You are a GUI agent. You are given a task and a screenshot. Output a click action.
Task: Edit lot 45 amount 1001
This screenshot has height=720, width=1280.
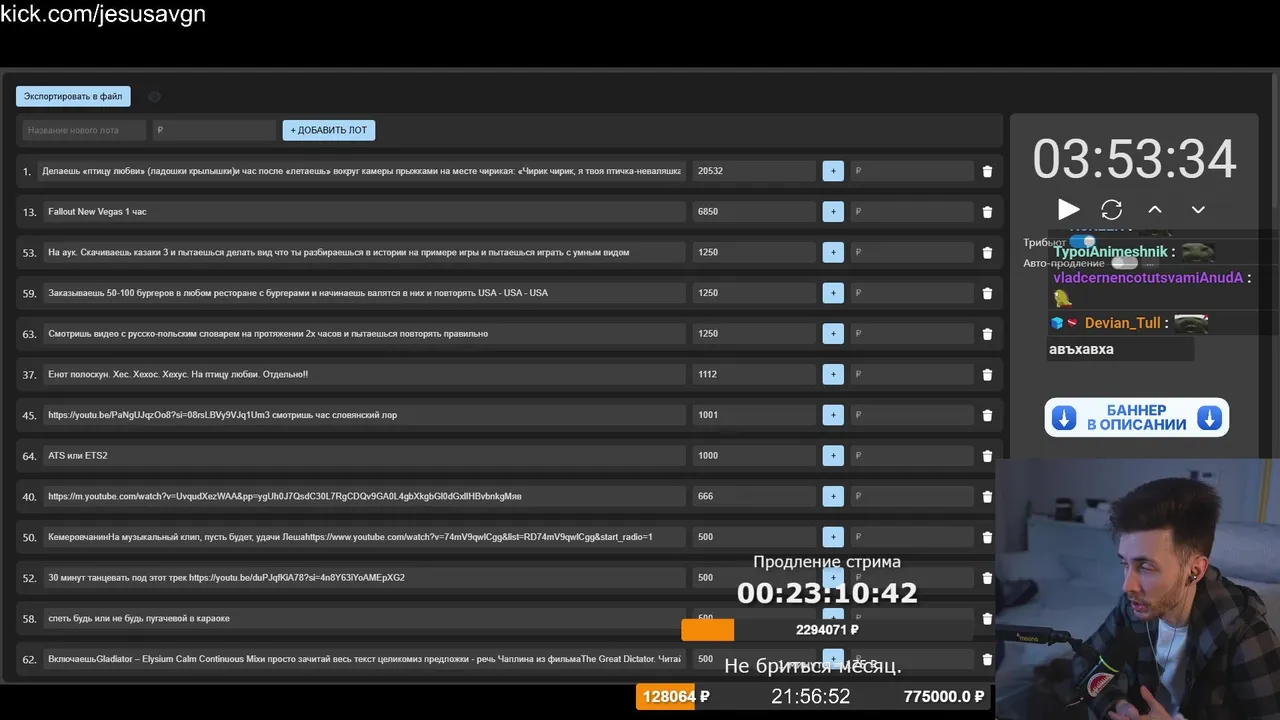click(x=754, y=415)
